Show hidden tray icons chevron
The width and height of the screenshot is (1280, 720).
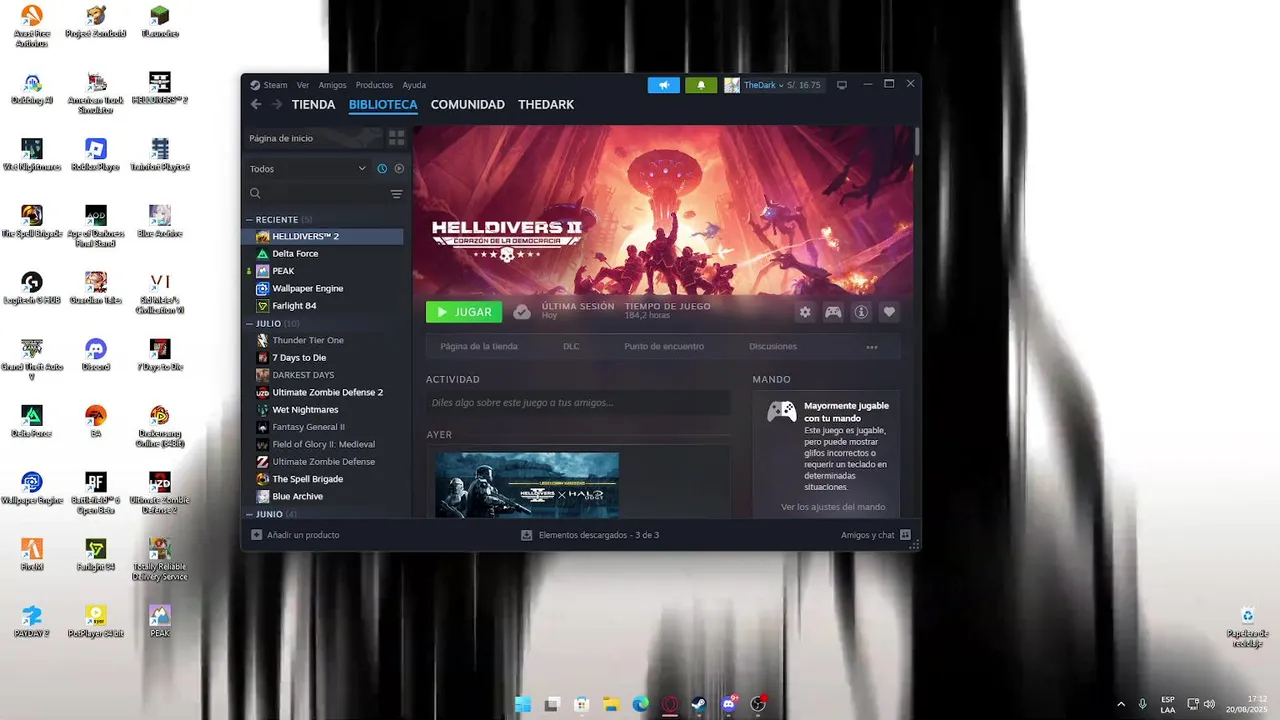coord(1121,704)
